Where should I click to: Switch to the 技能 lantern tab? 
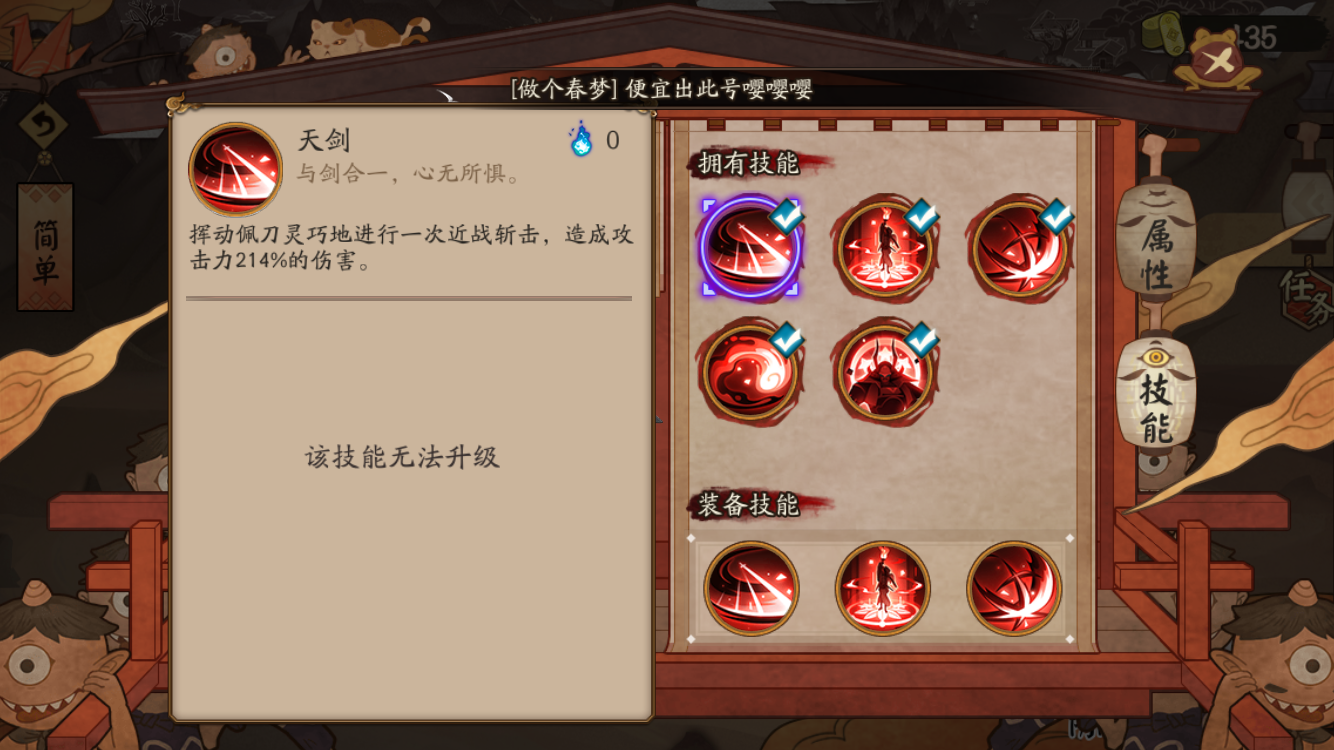(x=1156, y=393)
